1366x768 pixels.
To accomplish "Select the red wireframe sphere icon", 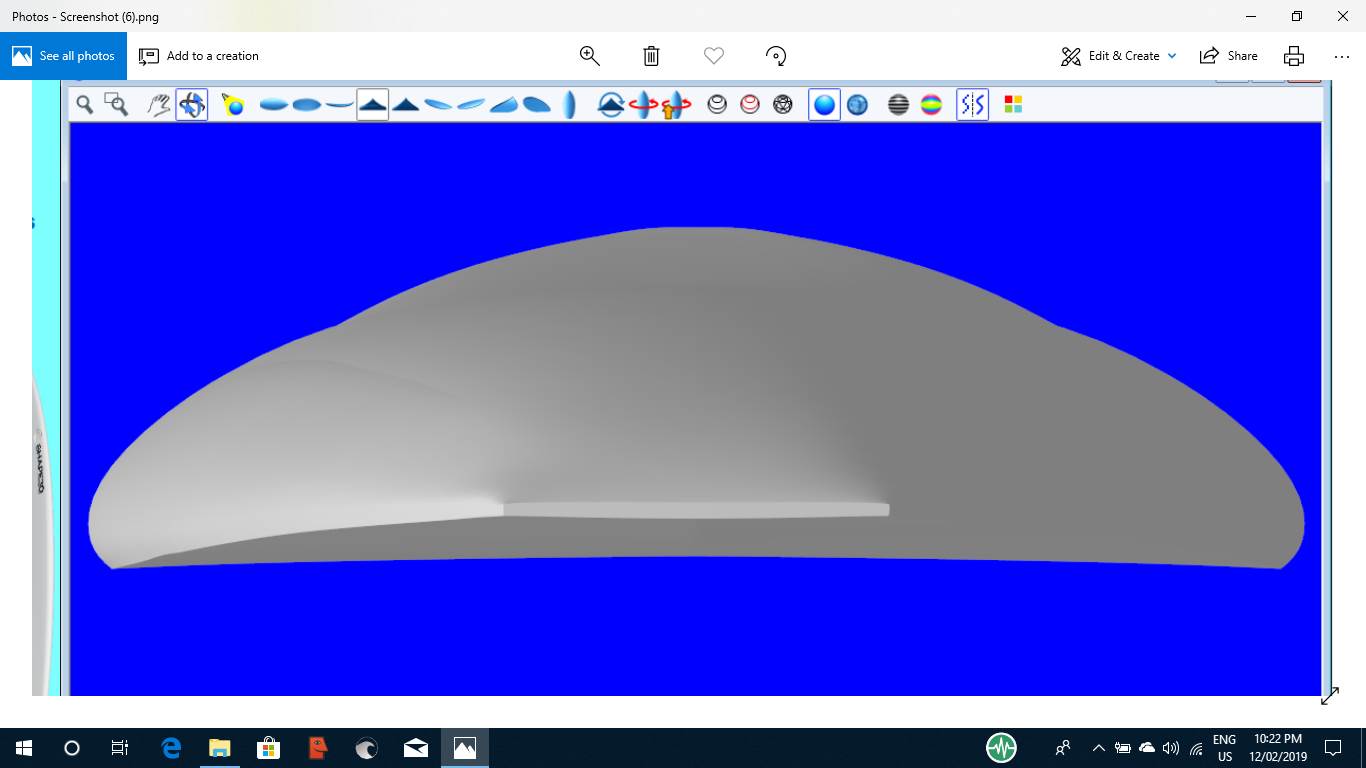I will click(x=750, y=104).
